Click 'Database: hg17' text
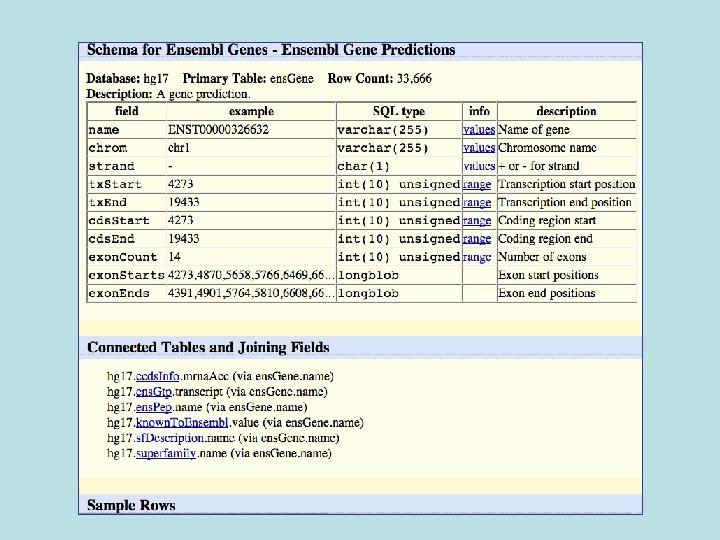Screen dimensions: 720x540 (127, 79)
